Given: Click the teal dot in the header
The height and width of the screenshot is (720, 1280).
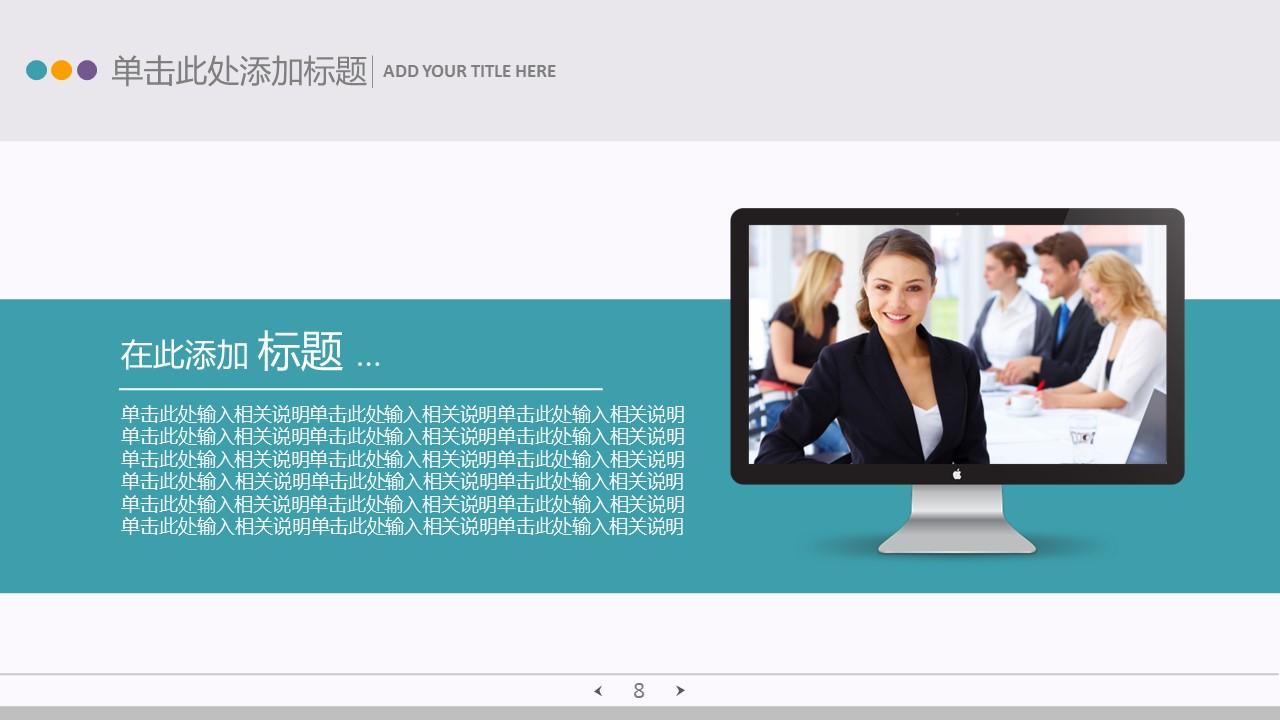Looking at the screenshot, I should pyautogui.click(x=37, y=70).
